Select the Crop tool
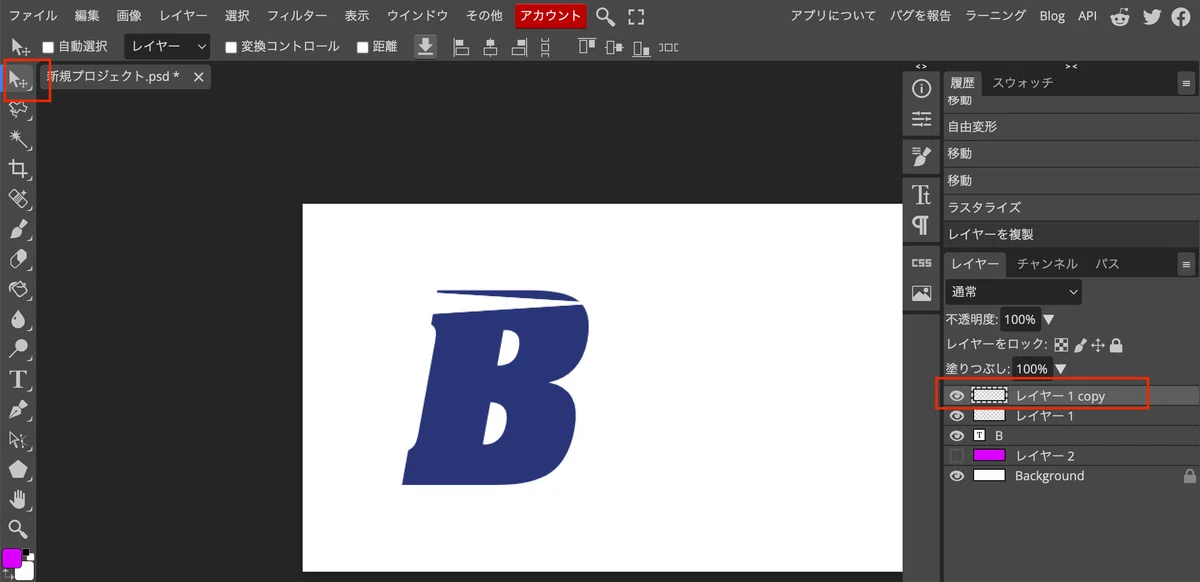The image size is (1200, 582). 17,169
